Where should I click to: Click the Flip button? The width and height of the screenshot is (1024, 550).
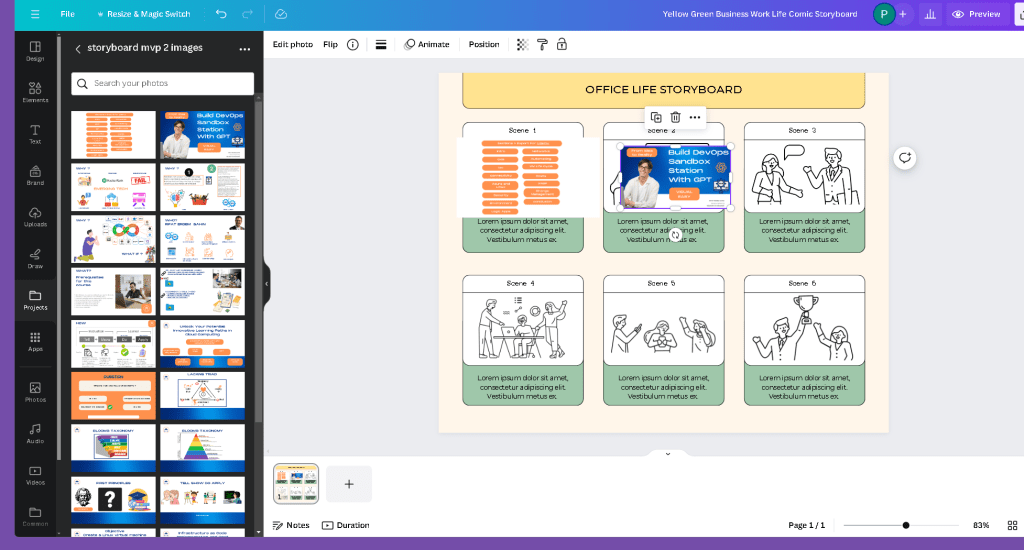pos(330,44)
